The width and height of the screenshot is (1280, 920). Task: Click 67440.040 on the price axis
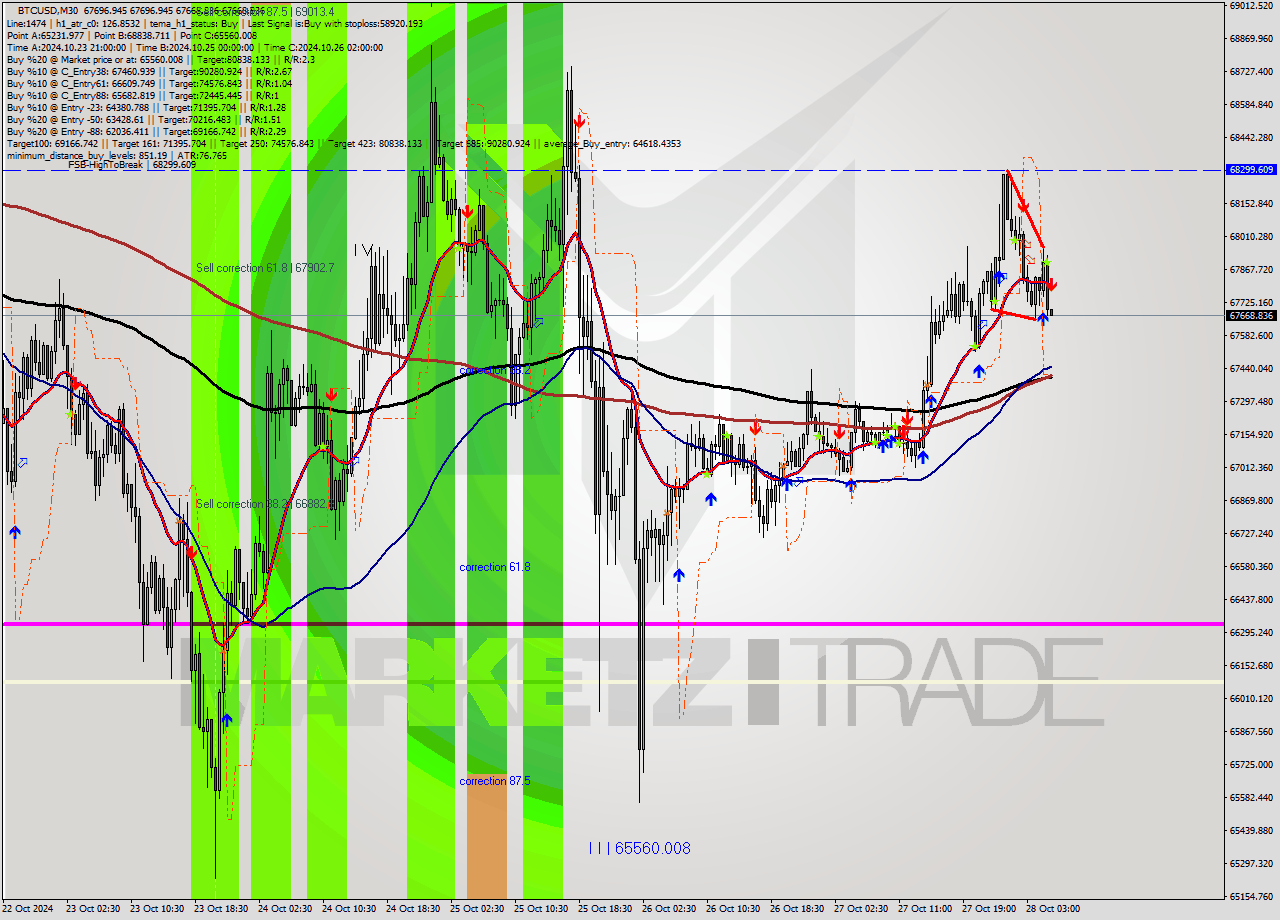[x=1251, y=368]
